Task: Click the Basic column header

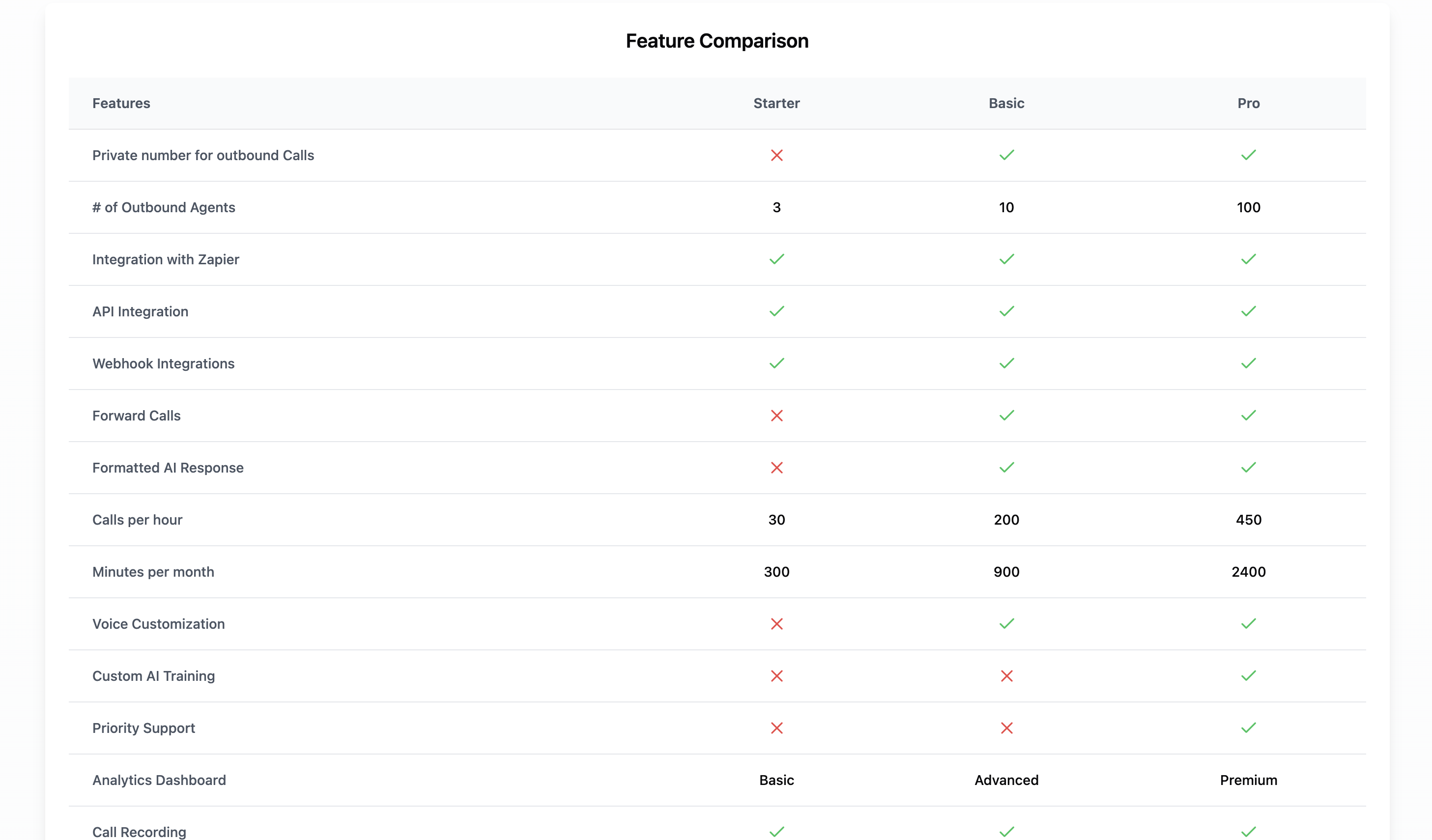Action: 1006,103
